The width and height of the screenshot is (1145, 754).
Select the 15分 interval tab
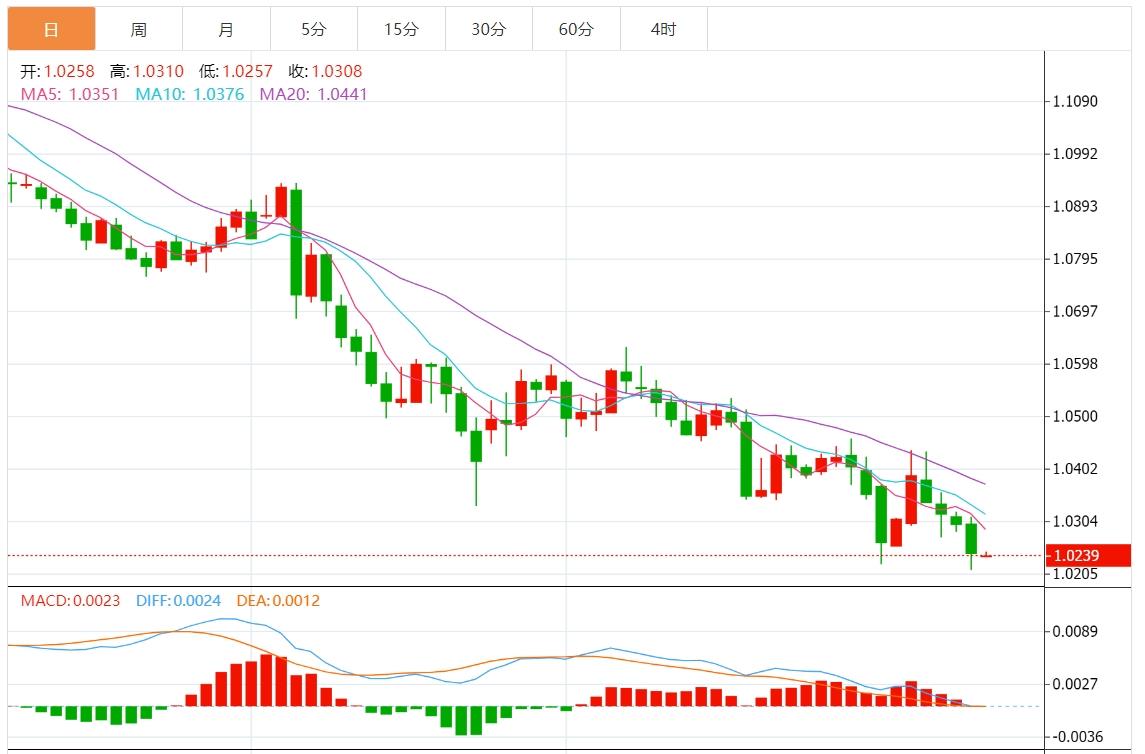pos(401,29)
